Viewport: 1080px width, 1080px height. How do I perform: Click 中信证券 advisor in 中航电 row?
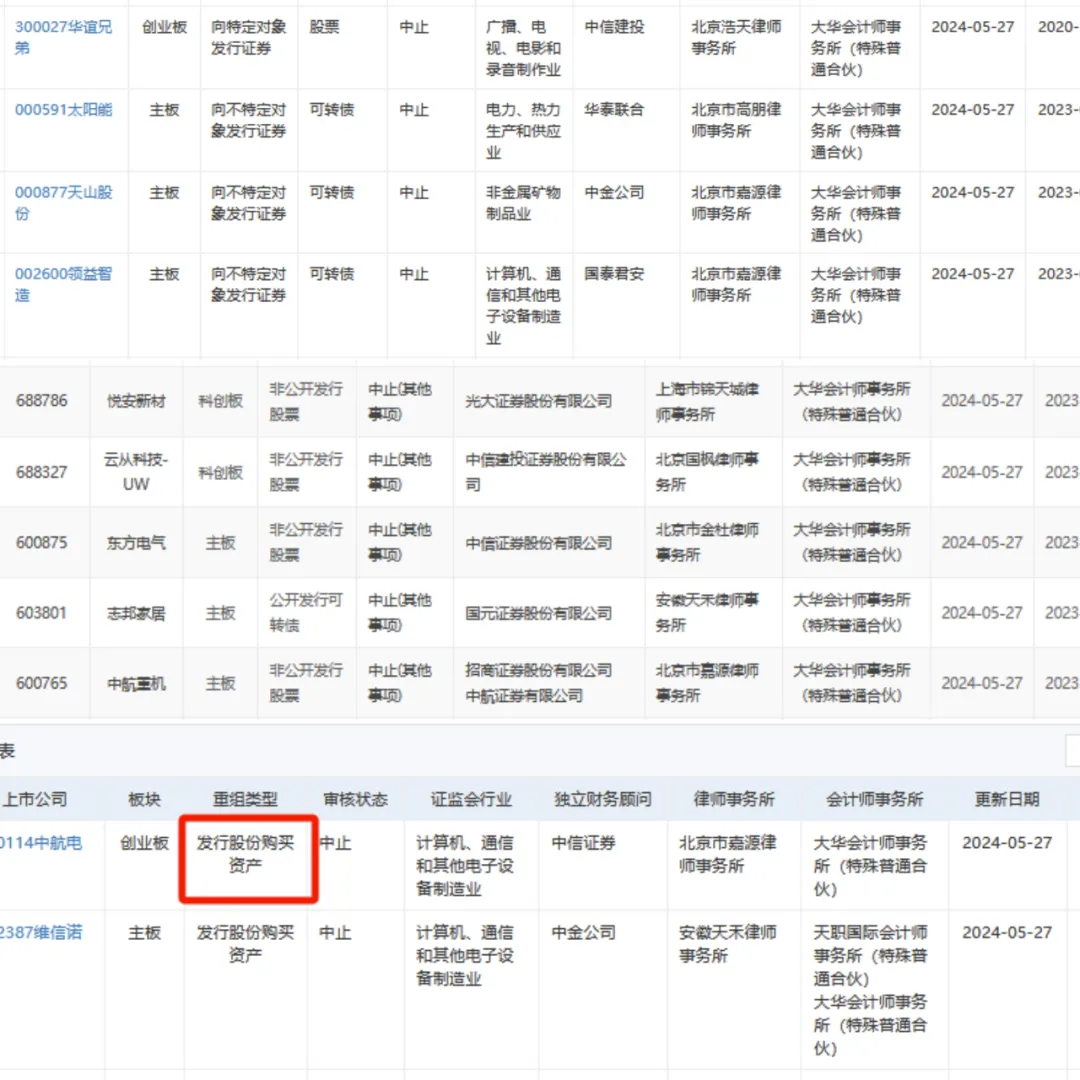583,842
